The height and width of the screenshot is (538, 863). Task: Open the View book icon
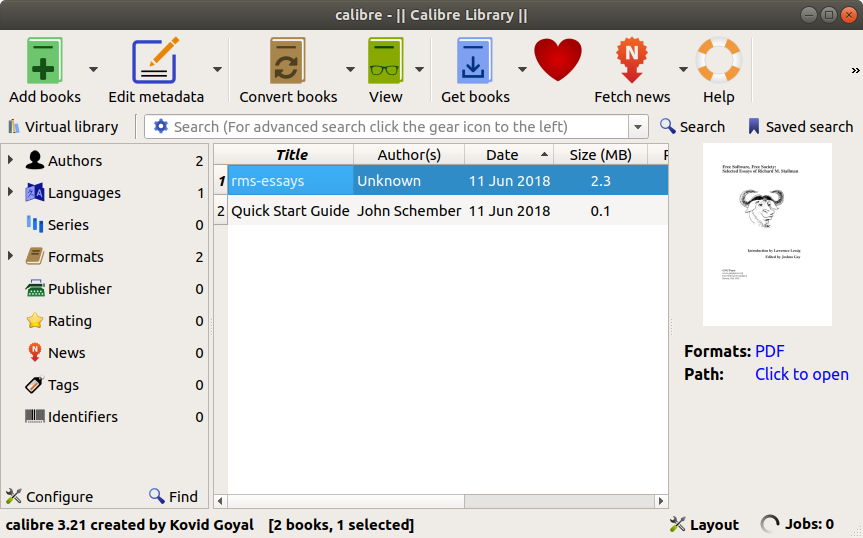coord(385,61)
